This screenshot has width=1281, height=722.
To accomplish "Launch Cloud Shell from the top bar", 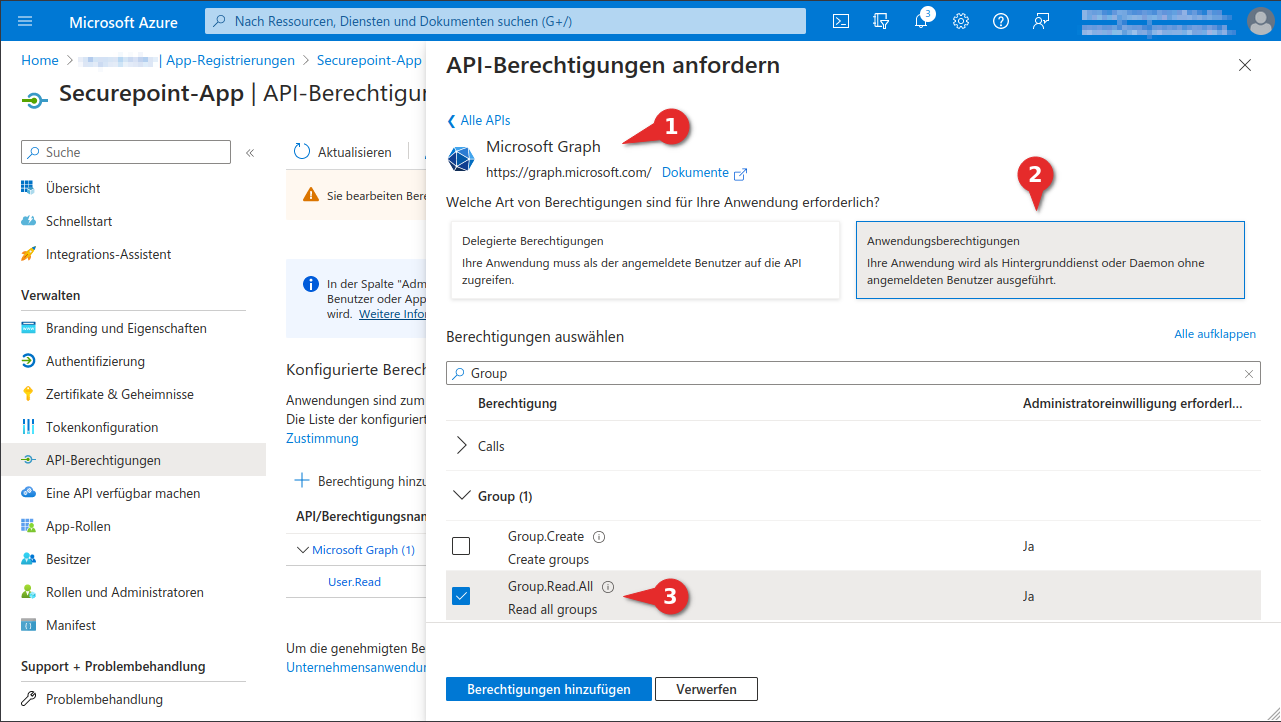I will point(842,21).
